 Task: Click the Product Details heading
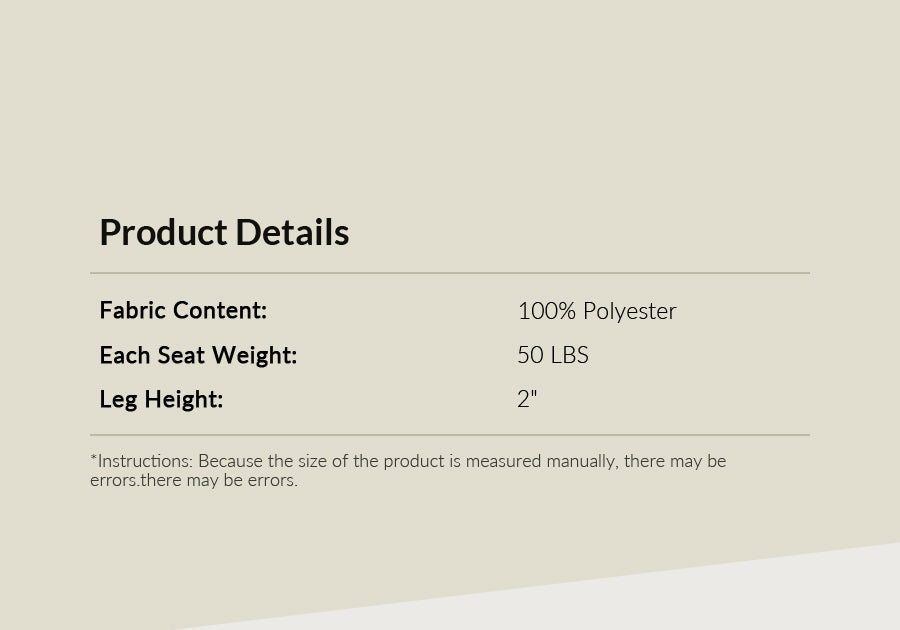pyautogui.click(x=224, y=232)
